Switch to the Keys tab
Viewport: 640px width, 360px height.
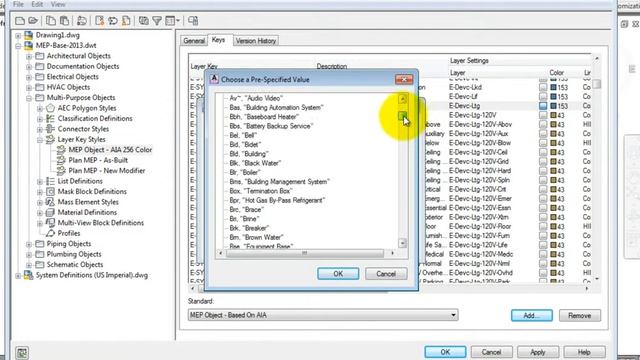click(x=218, y=40)
